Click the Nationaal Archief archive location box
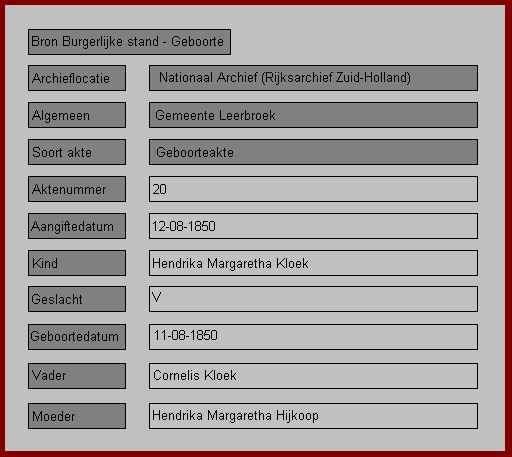The image size is (512, 457). click(x=313, y=78)
